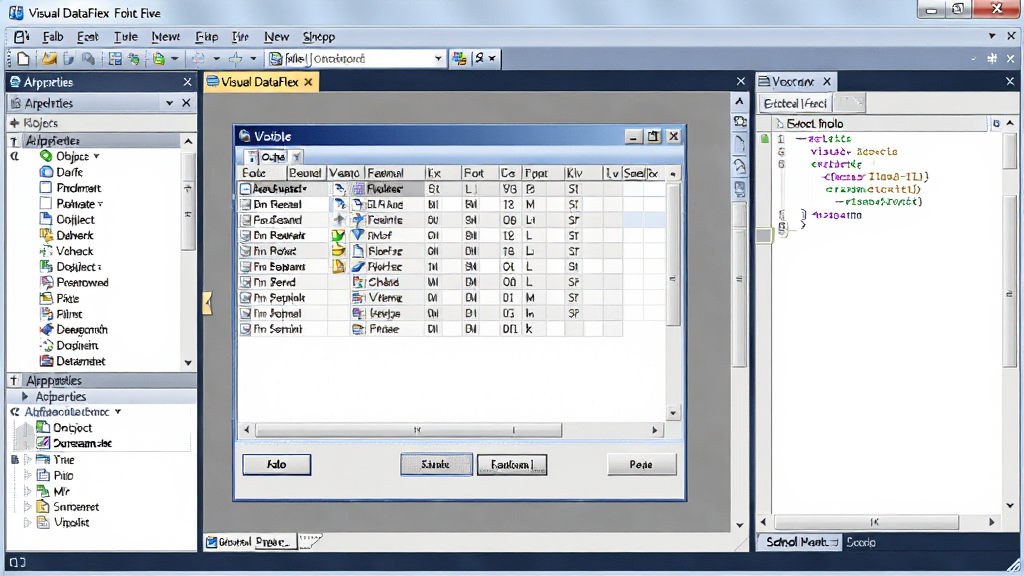The image size is (1024, 576).
Task: Open the toolbar combo box dropdown arrow
Action: 438,59
